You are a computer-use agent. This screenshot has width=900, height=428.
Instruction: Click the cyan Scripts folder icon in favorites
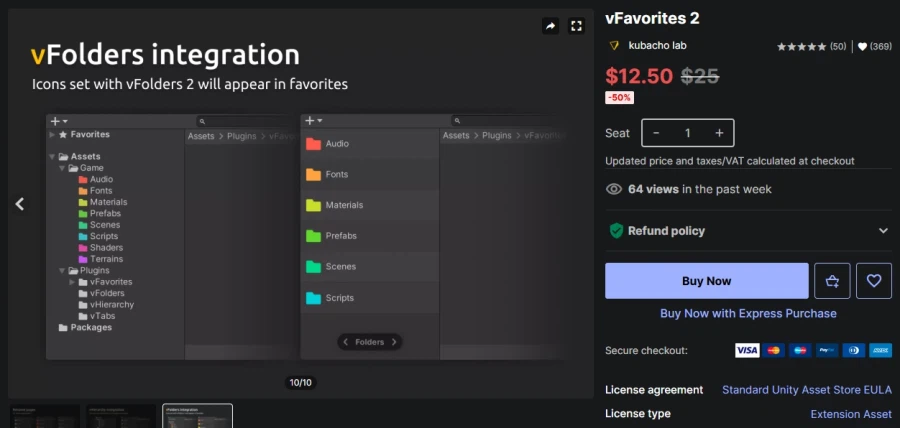coord(313,298)
